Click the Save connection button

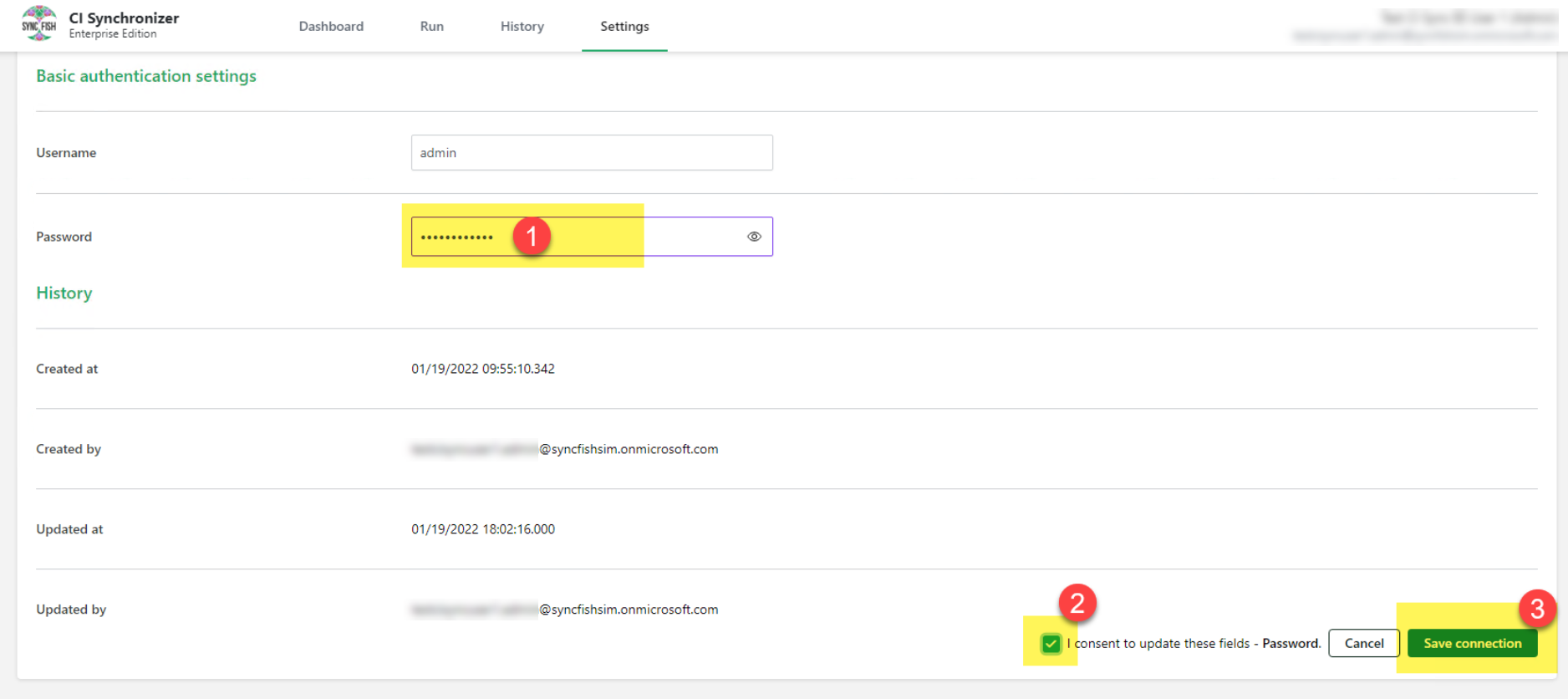click(1473, 643)
